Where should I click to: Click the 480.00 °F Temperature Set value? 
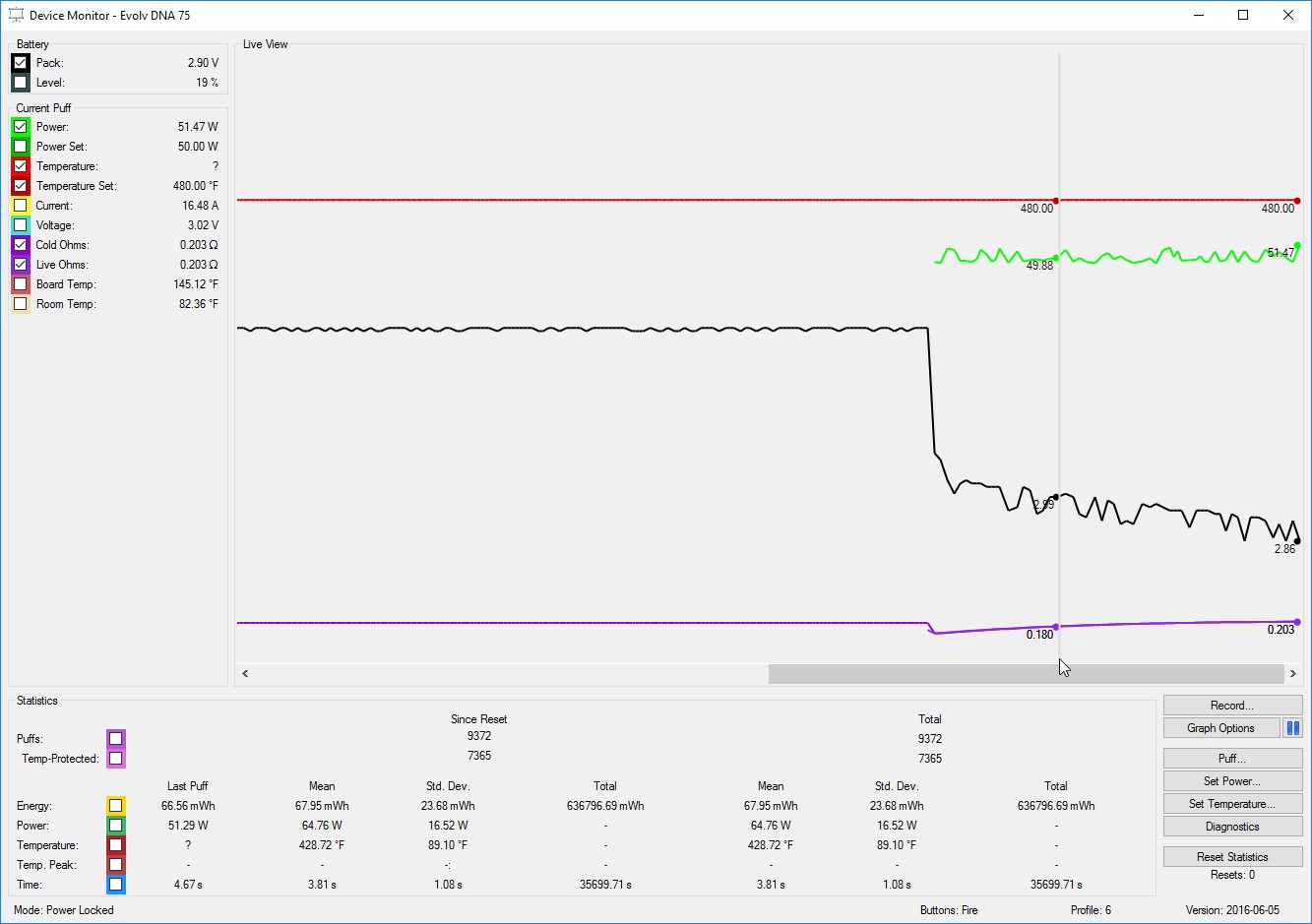coord(196,186)
